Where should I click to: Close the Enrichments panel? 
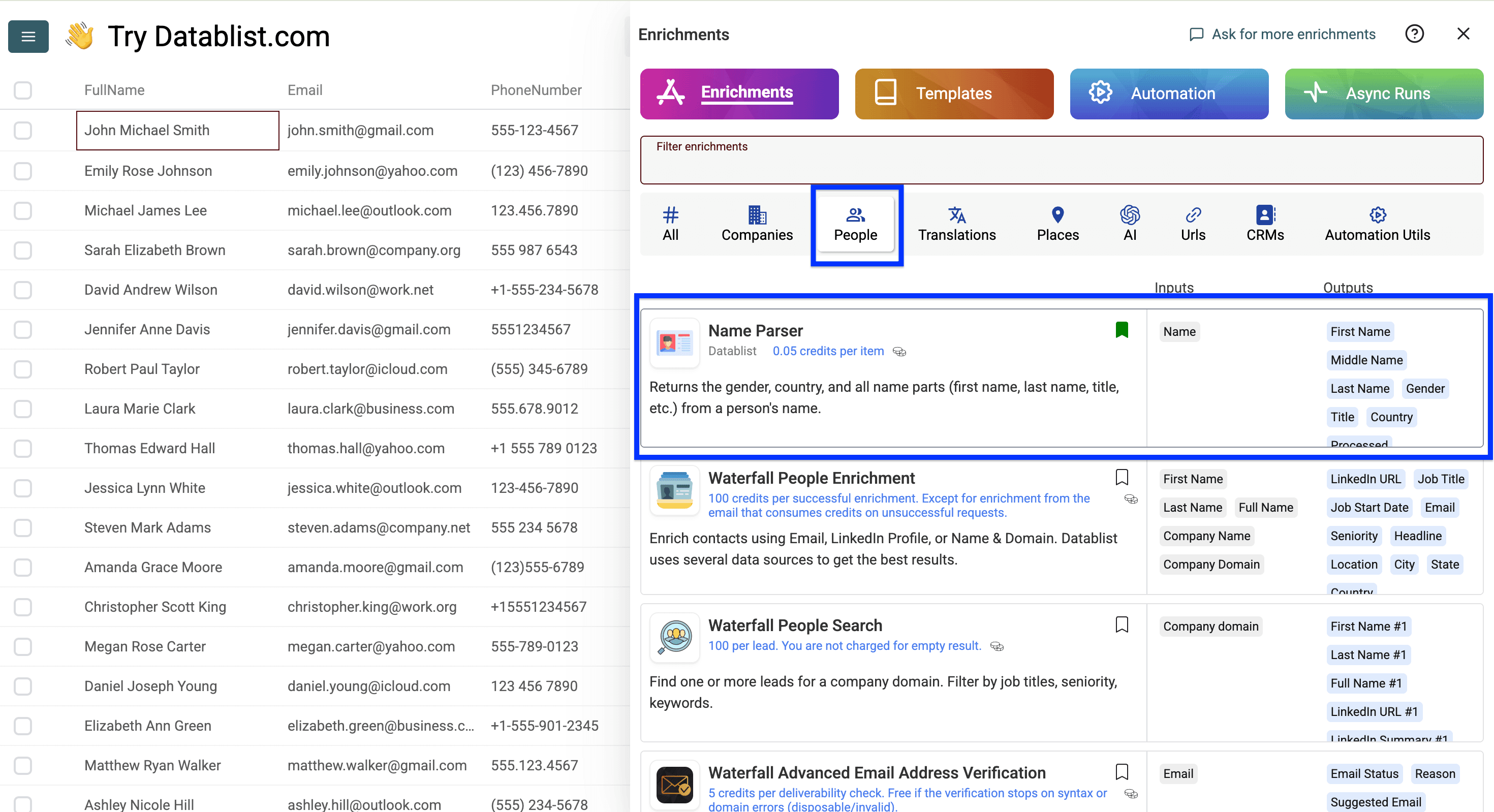[x=1462, y=34]
